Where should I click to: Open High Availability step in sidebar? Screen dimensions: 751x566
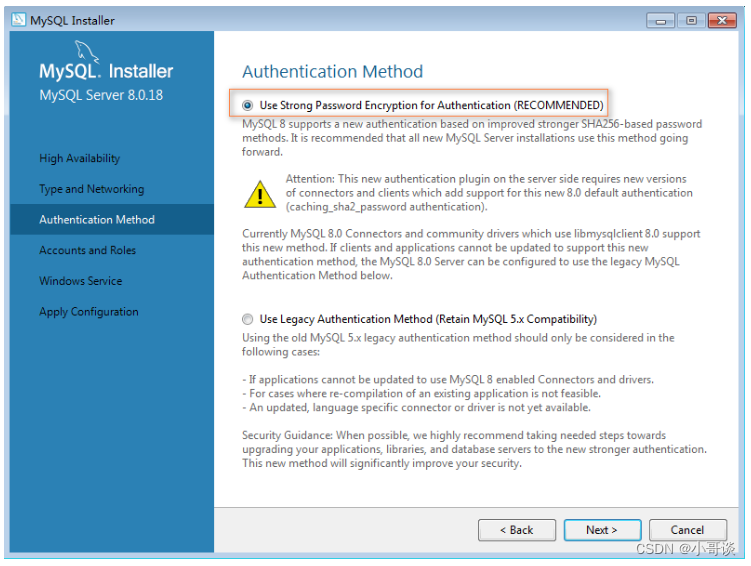[80, 158]
